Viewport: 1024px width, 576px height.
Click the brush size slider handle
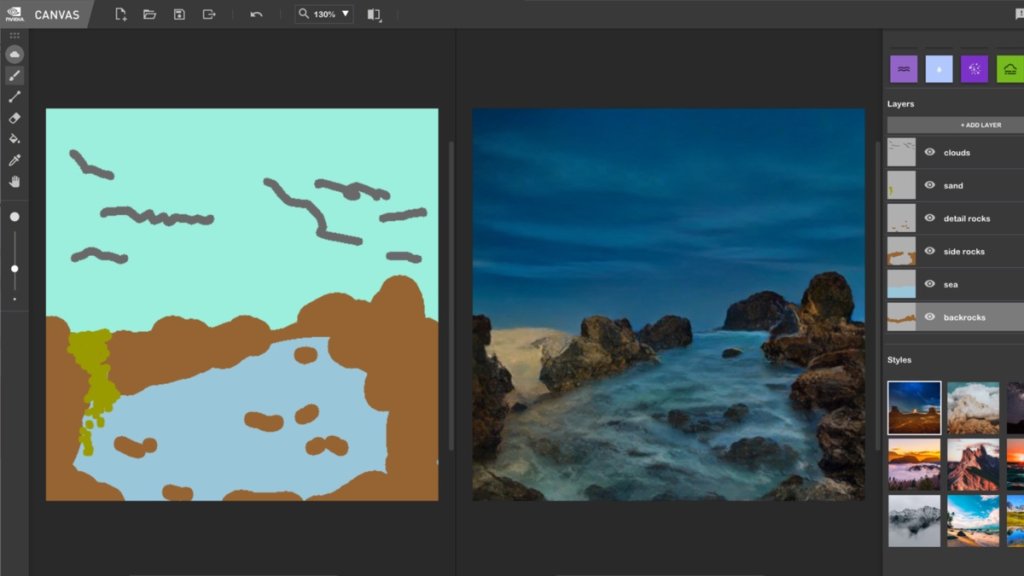pos(14,269)
